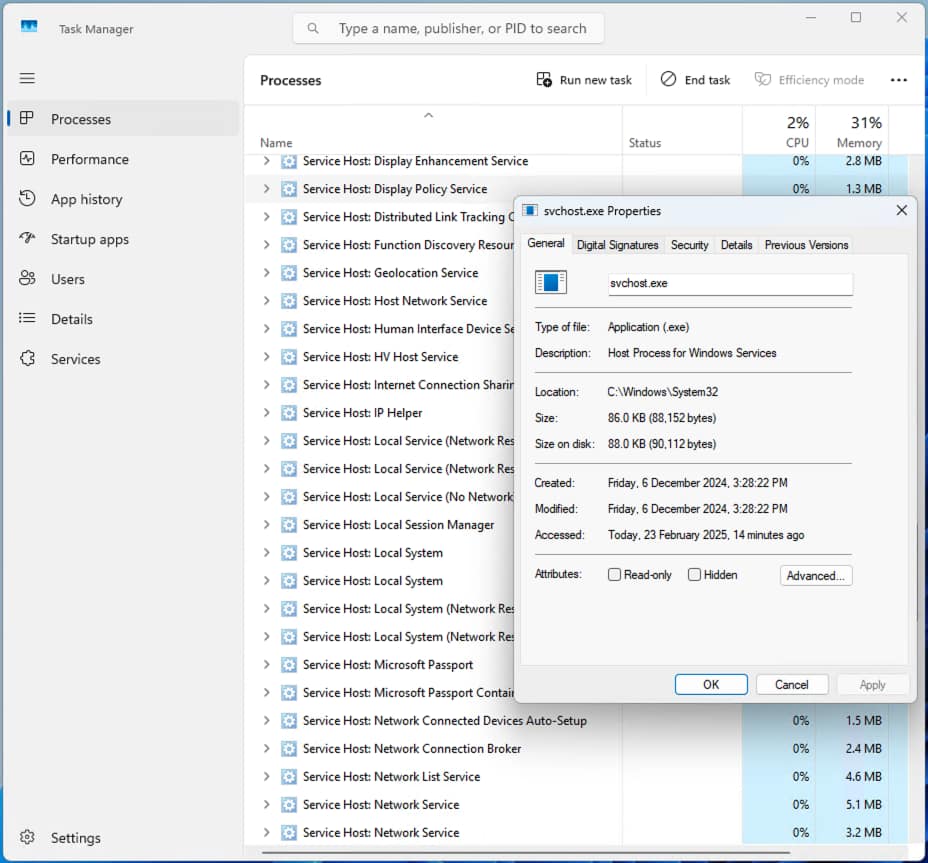928x863 pixels.
Task: Enable the Read-only attribute
Action: (614, 574)
